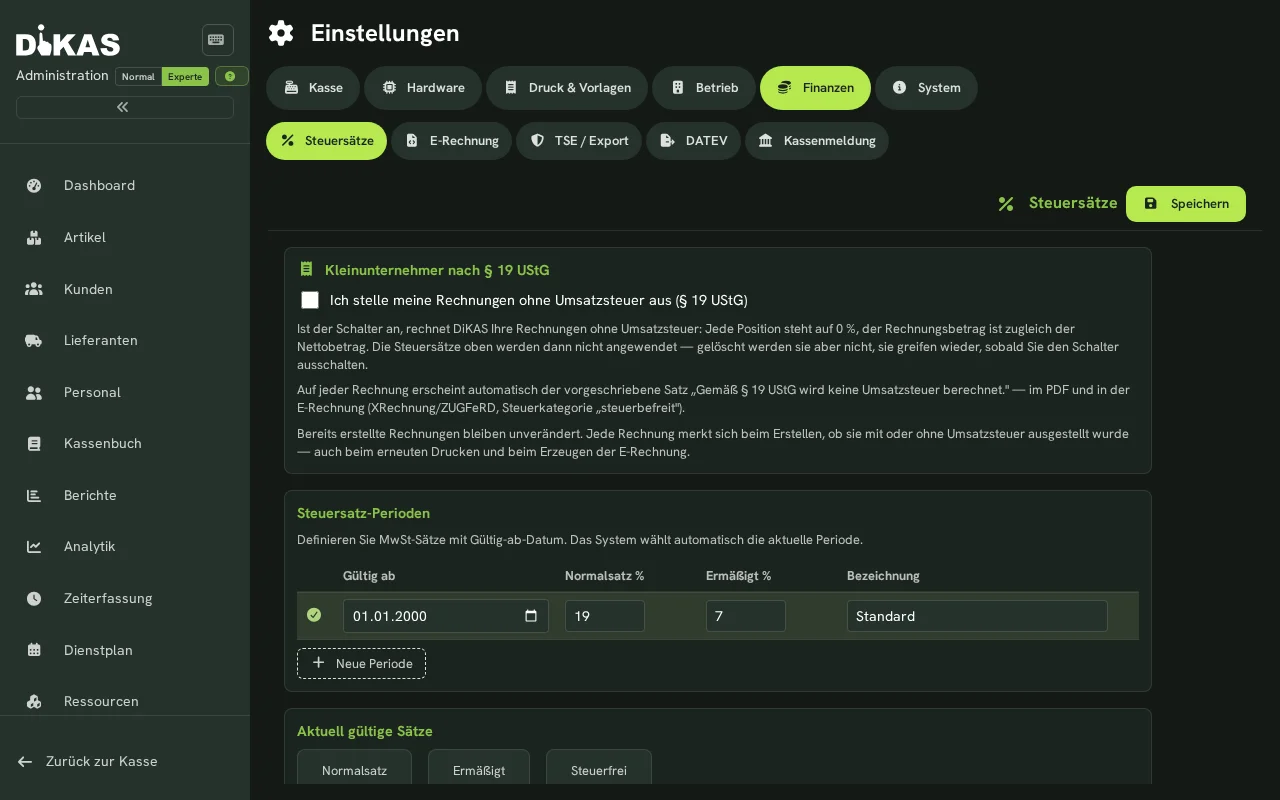1280x800 pixels.
Task: Click the green question mark help button
Action: (x=231, y=76)
